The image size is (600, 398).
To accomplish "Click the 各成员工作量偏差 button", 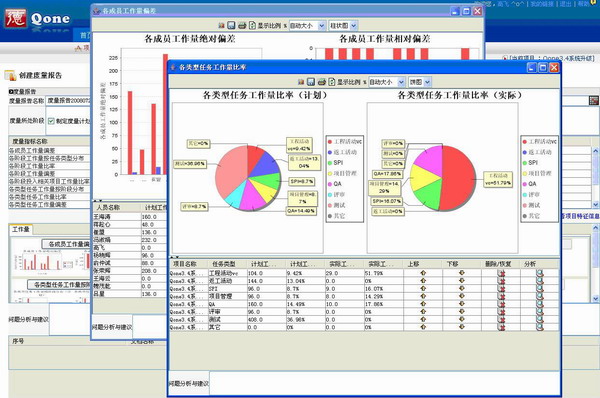I will 66,244.
